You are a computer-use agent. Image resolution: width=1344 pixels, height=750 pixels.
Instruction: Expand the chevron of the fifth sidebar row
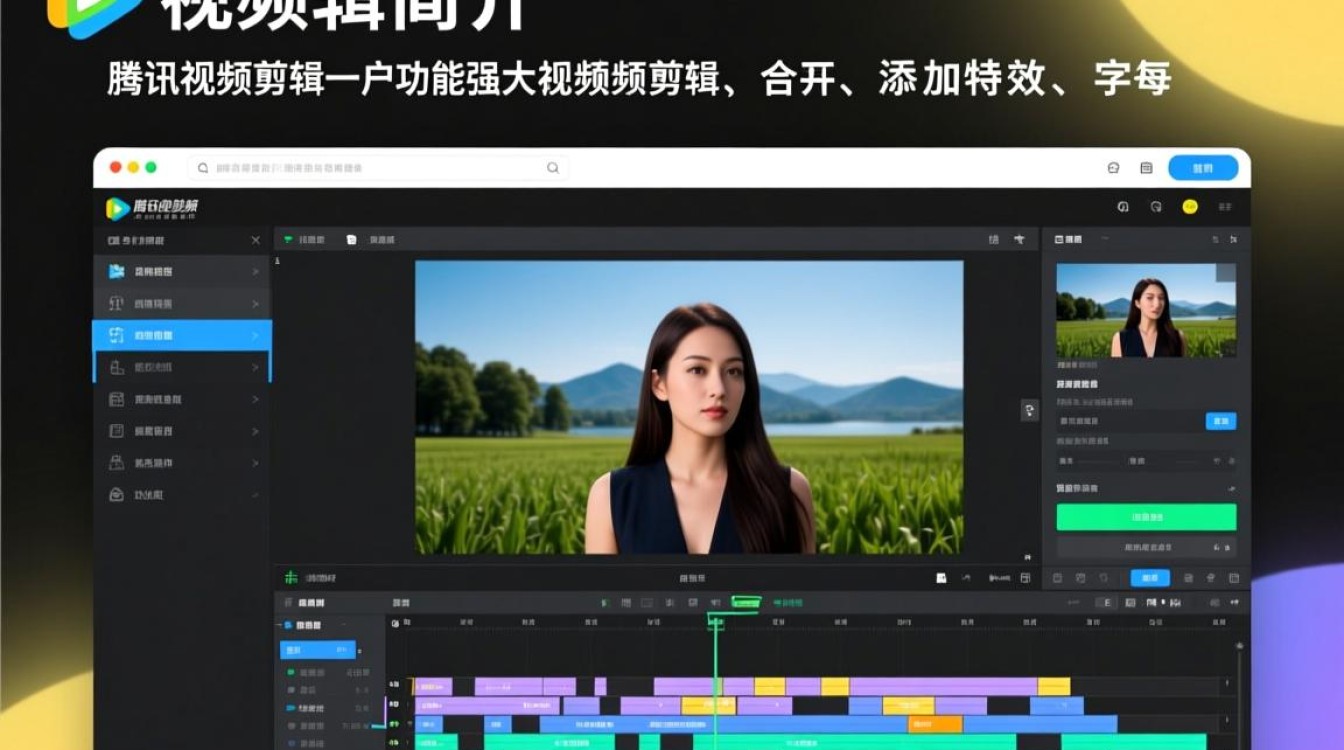coord(255,399)
